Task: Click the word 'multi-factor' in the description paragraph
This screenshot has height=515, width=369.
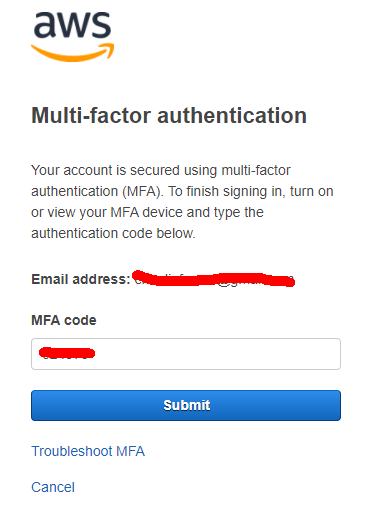Action: (256, 170)
